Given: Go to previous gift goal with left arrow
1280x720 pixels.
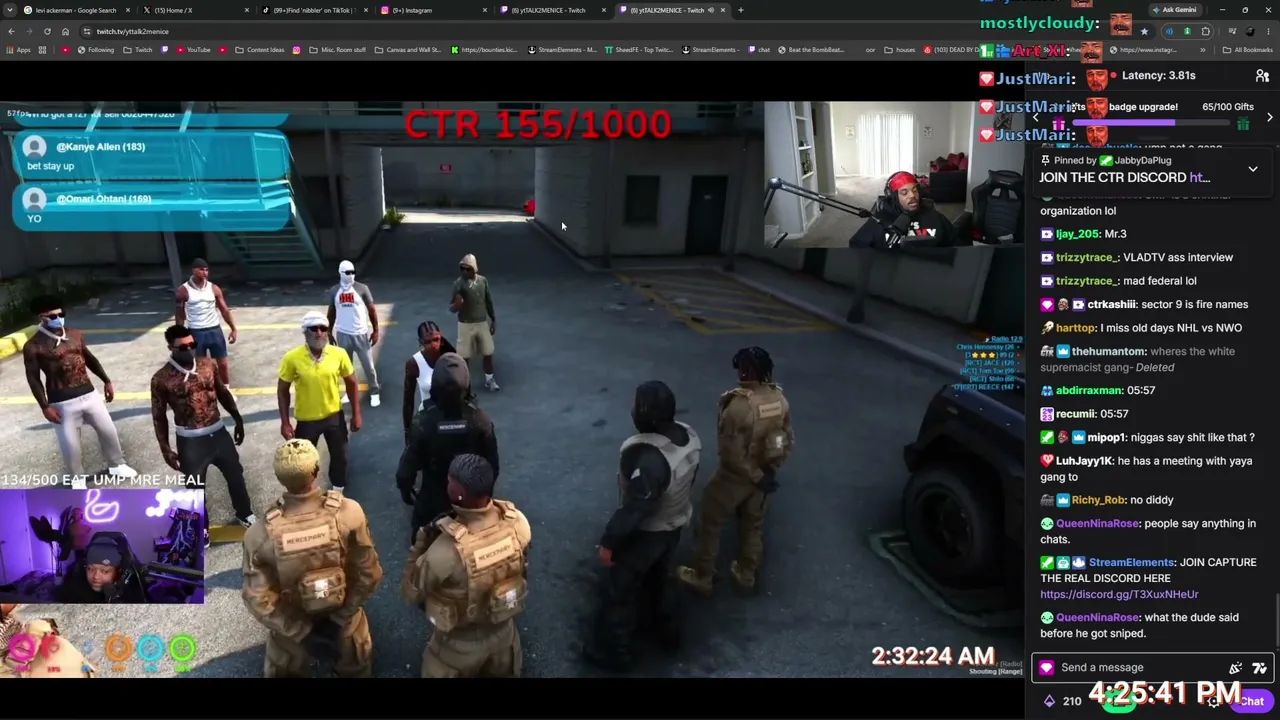Looking at the screenshot, I should pos(1036,117).
